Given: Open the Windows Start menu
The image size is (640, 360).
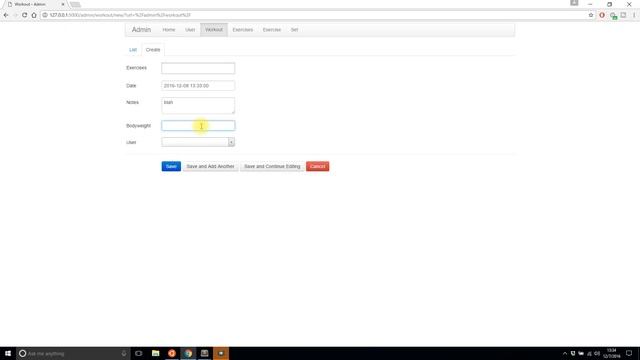Looking at the screenshot, I should (x=8, y=353).
